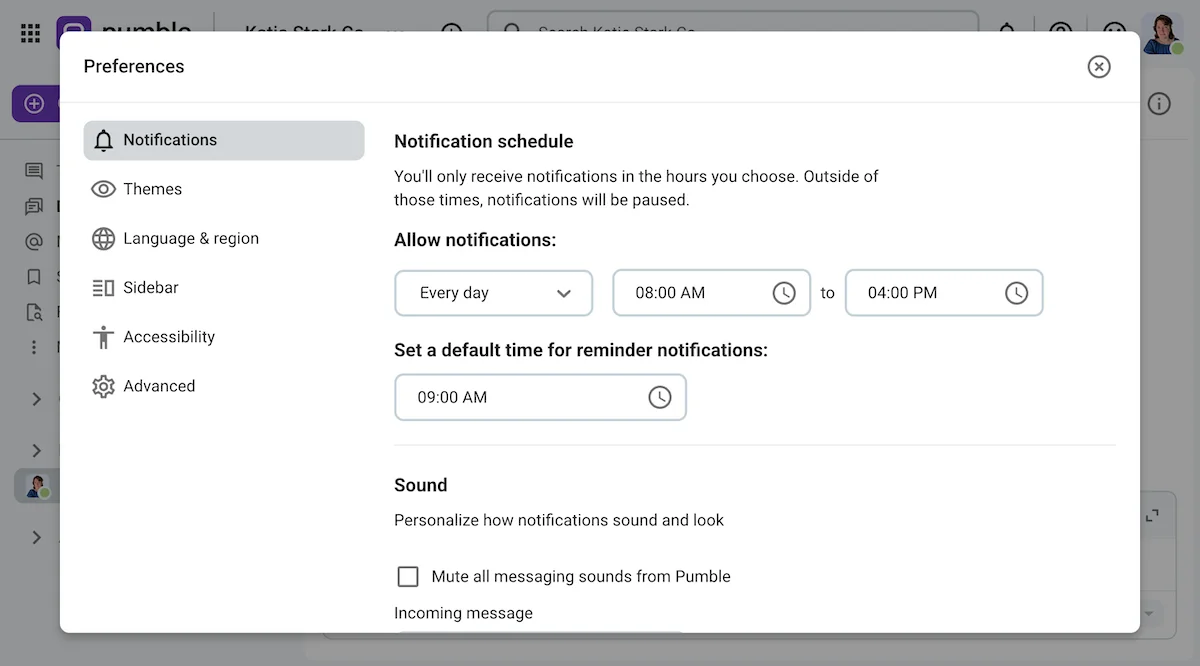The width and height of the screenshot is (1200, 666).
Task: Select the Accessibility person icon
Action: [x=104, y=337]
